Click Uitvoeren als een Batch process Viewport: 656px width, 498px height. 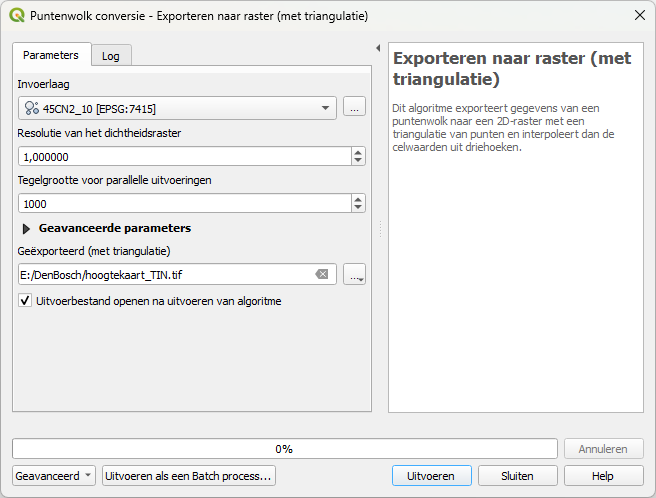(189, 476)
